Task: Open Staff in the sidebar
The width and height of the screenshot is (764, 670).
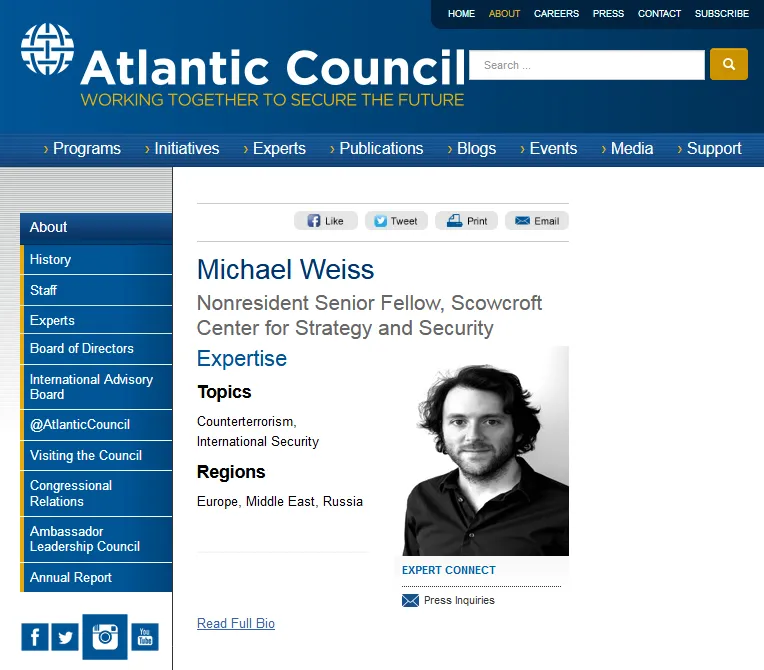Action: pos(96,290)
